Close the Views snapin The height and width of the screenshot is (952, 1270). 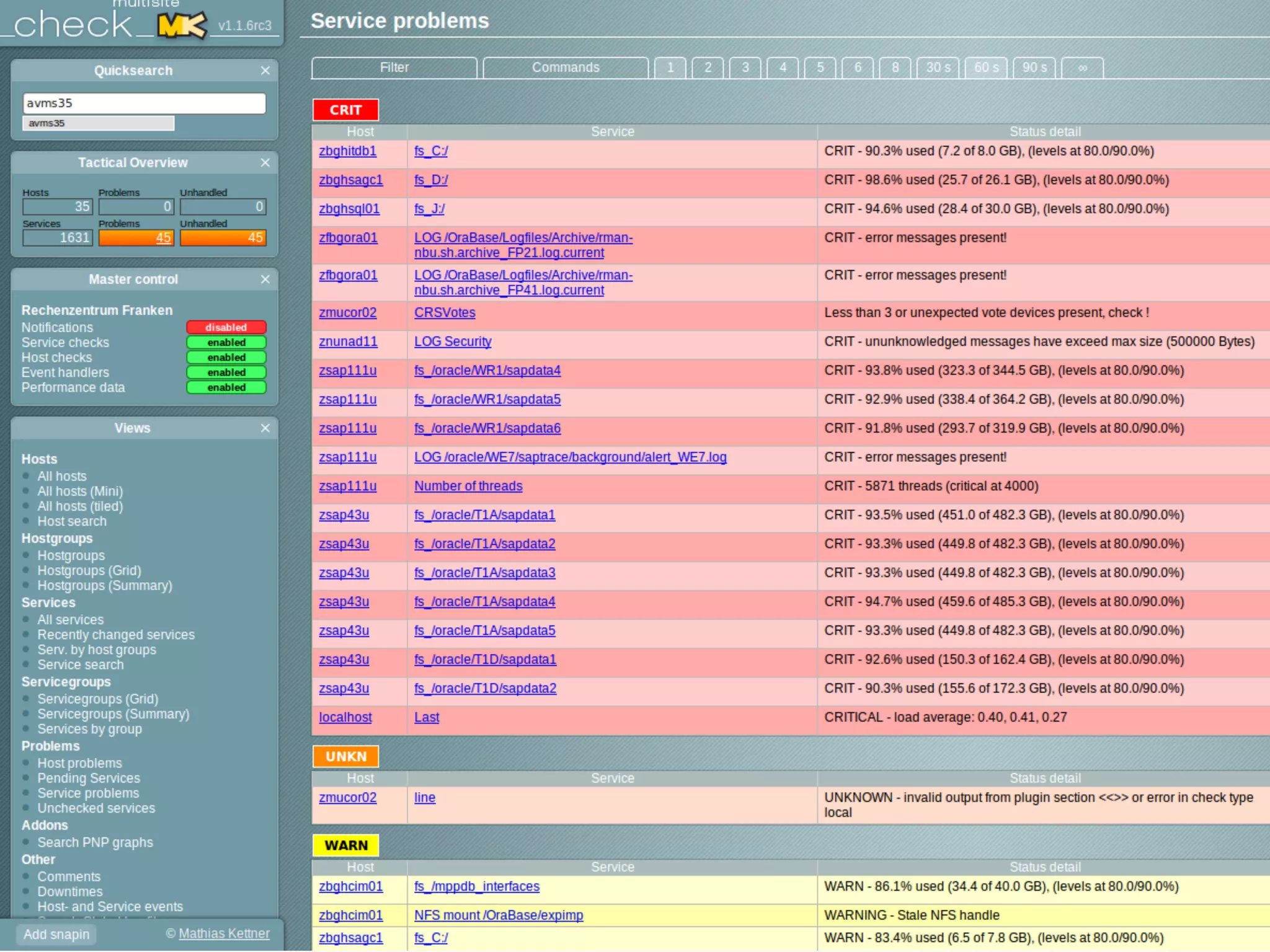pos(265,428)
